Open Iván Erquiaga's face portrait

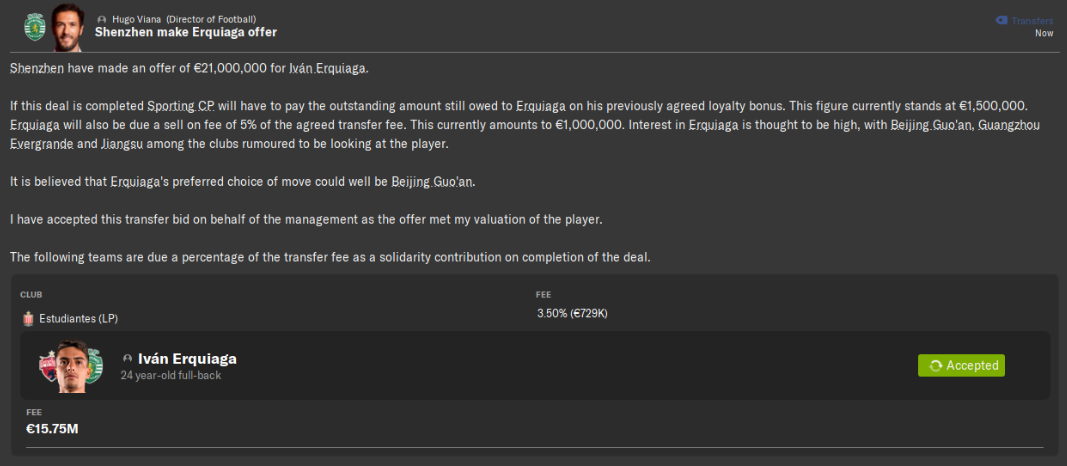pyautogui.click(x=70, y=367)
